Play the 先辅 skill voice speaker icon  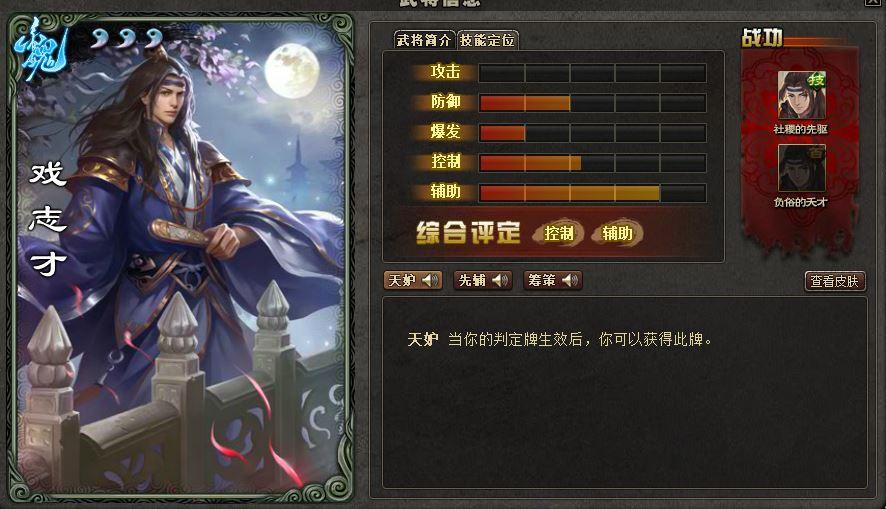(x=500, y=280)
